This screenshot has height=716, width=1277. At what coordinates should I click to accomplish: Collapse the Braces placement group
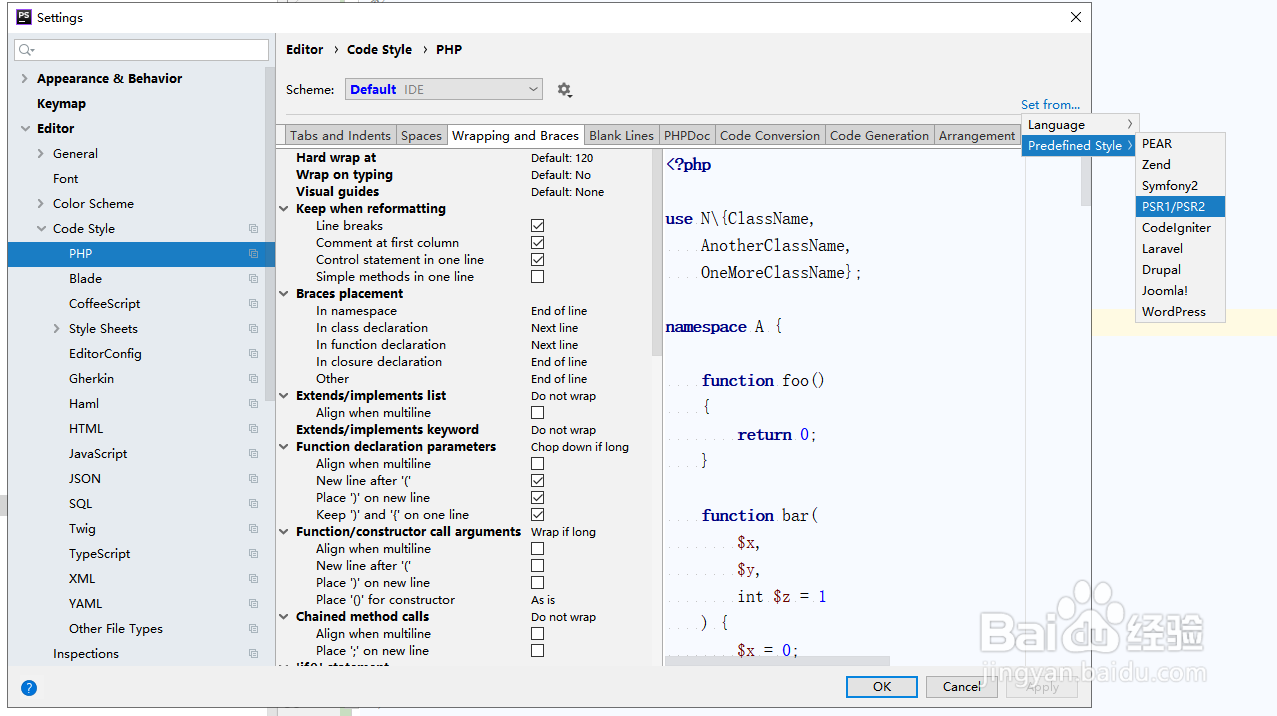pos(285,294)
